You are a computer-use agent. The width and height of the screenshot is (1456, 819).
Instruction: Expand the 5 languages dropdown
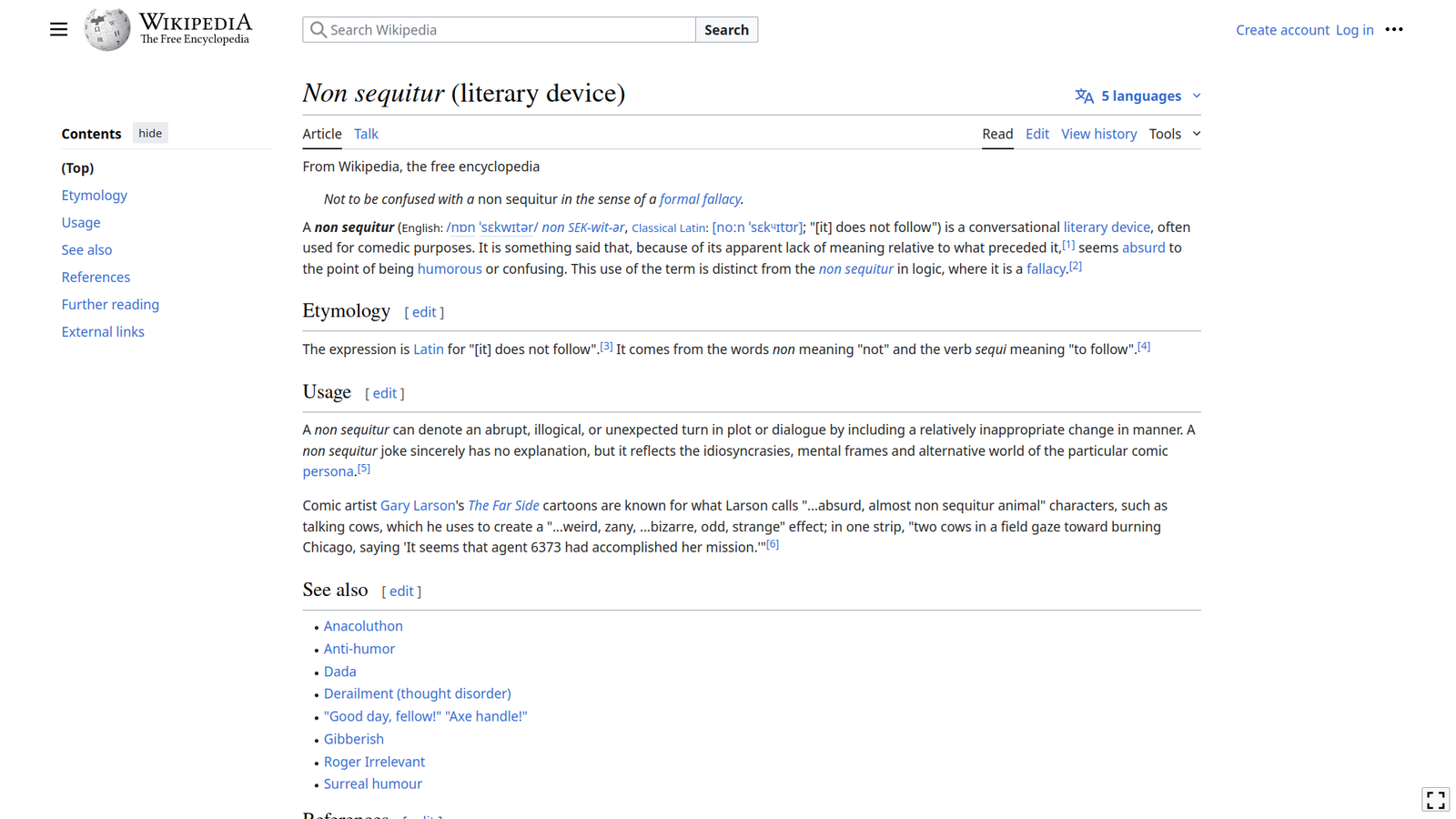pyautogui.click(x=1137, y=96)
